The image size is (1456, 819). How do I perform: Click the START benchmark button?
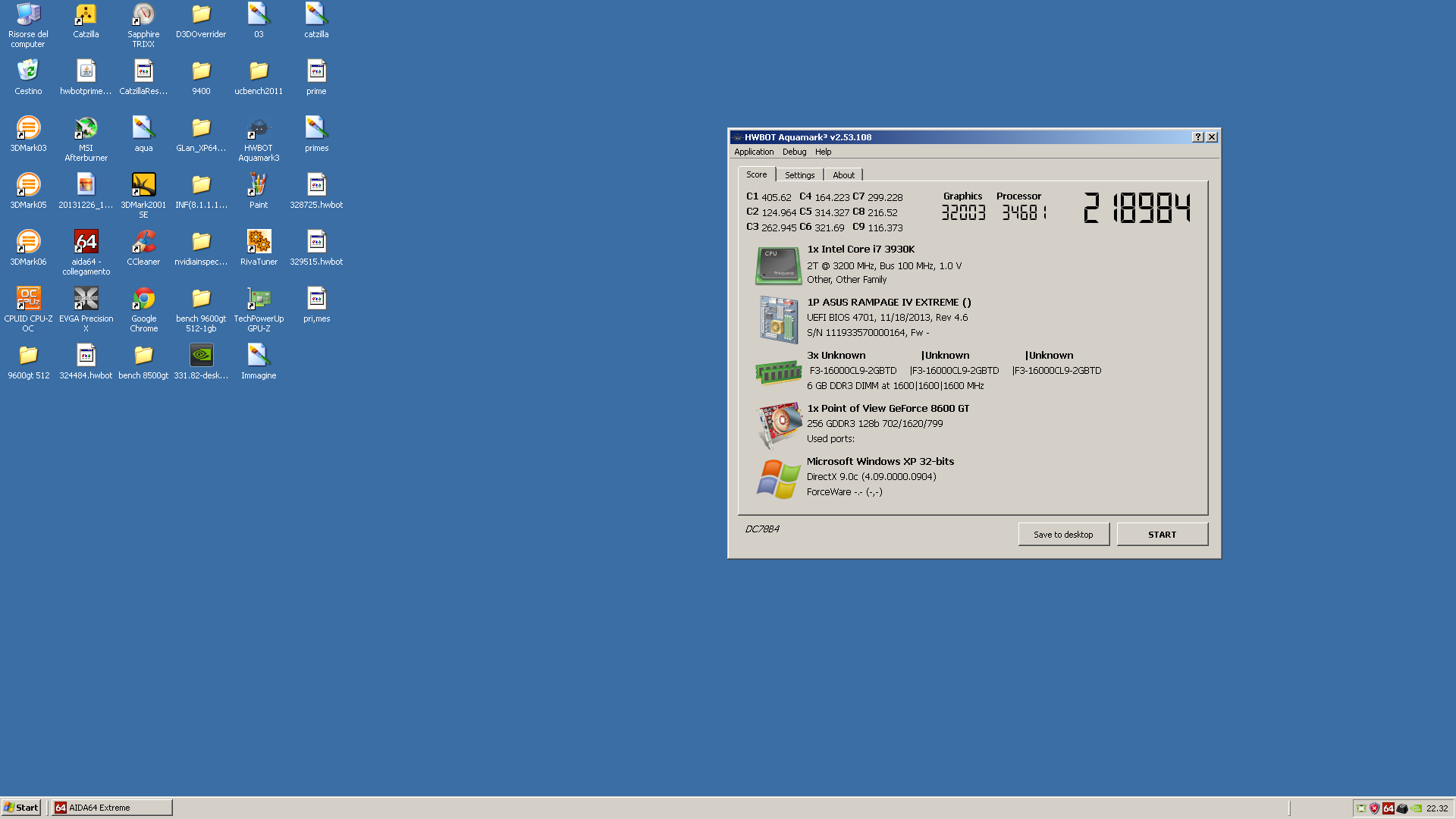tap(1162, 534)
